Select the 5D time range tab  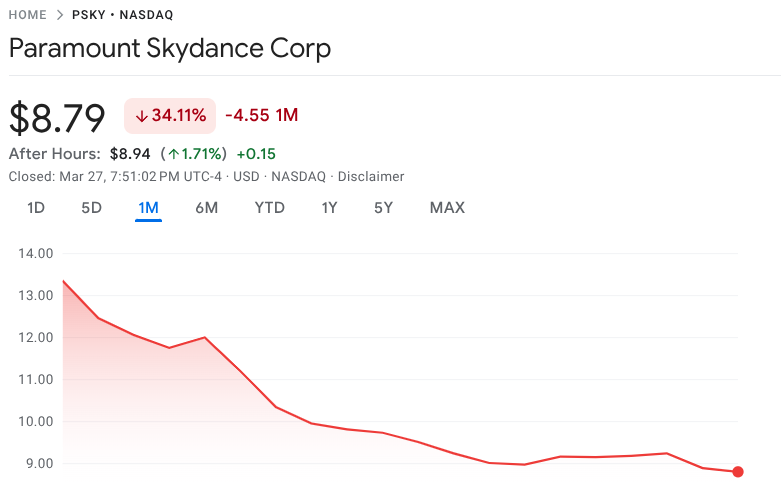92,208
